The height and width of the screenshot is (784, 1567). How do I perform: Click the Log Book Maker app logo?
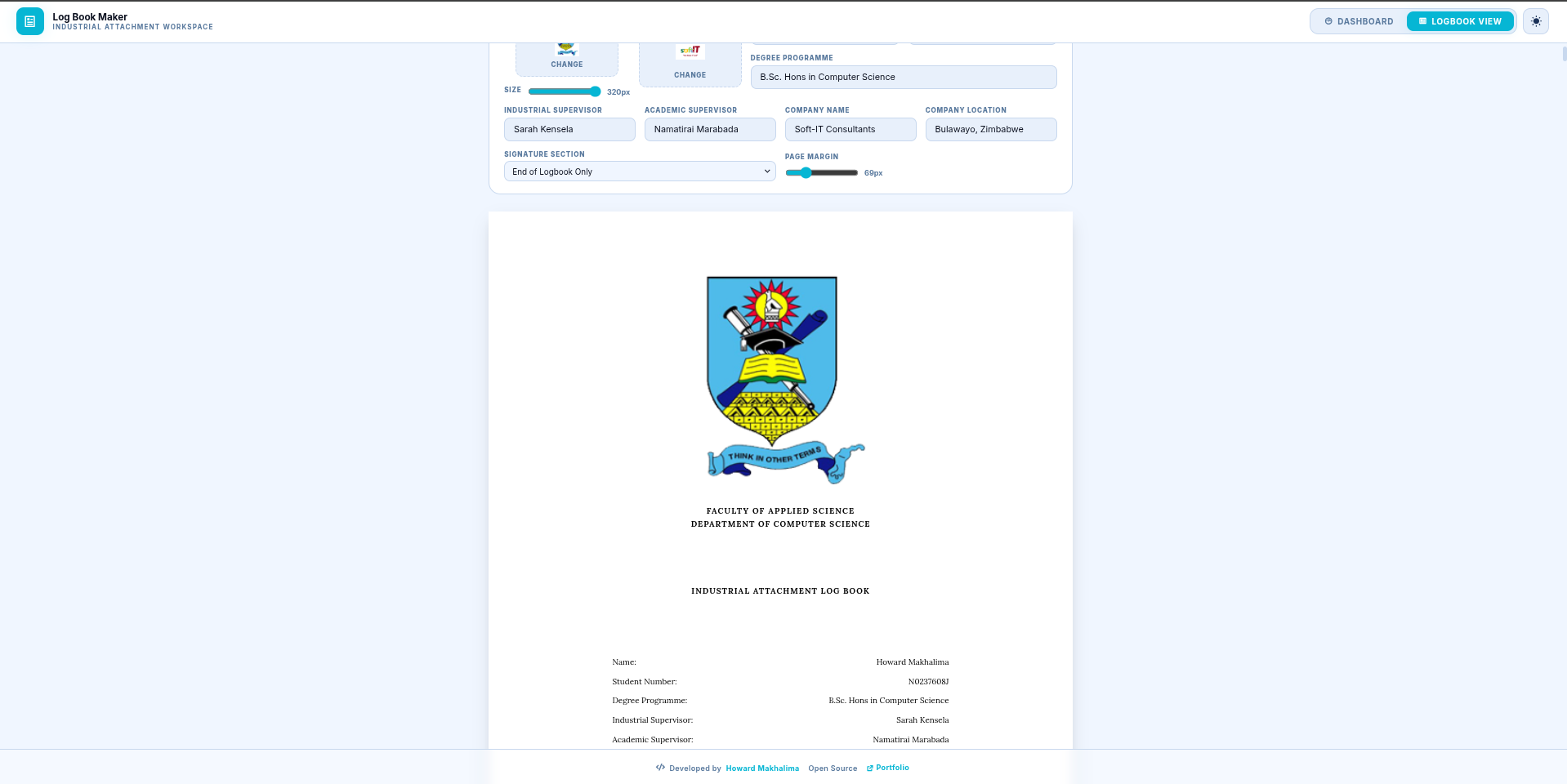tap(30, 21)
